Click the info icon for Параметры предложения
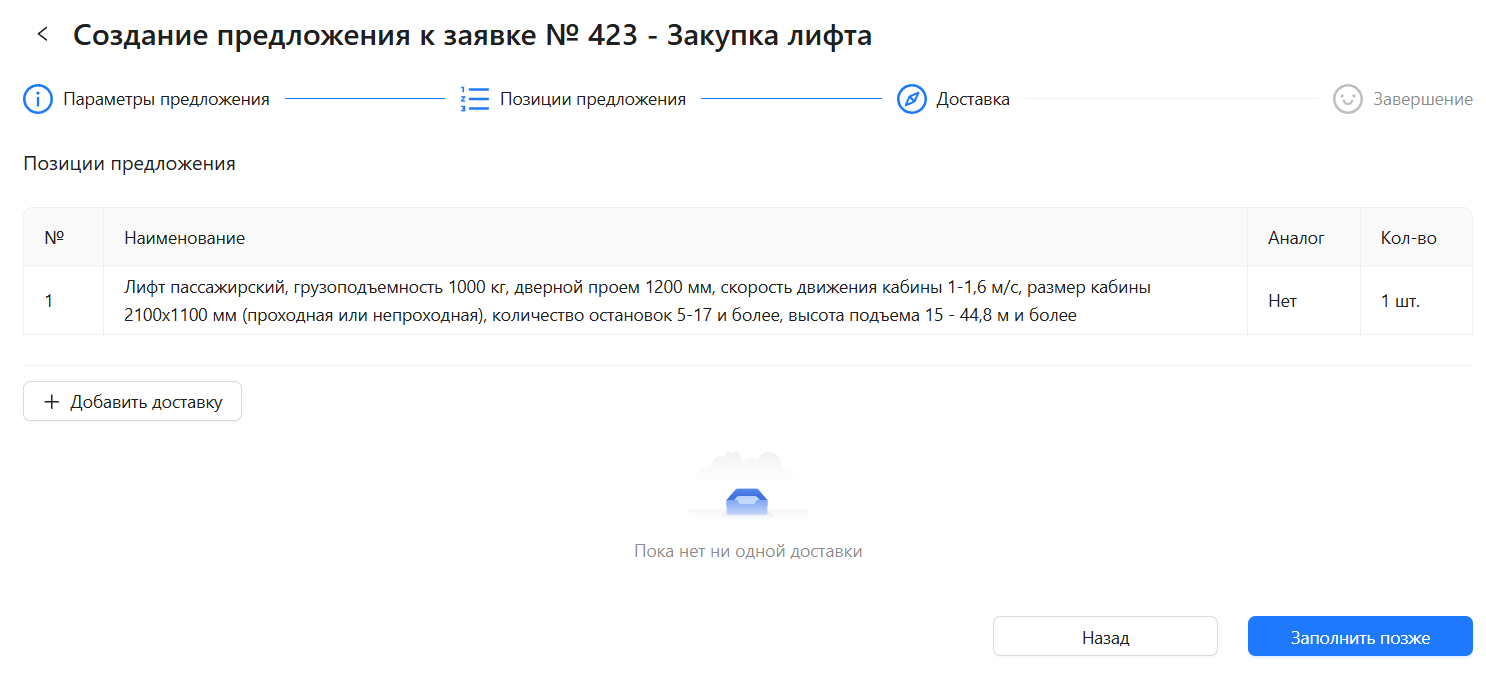 click(38, 100)
